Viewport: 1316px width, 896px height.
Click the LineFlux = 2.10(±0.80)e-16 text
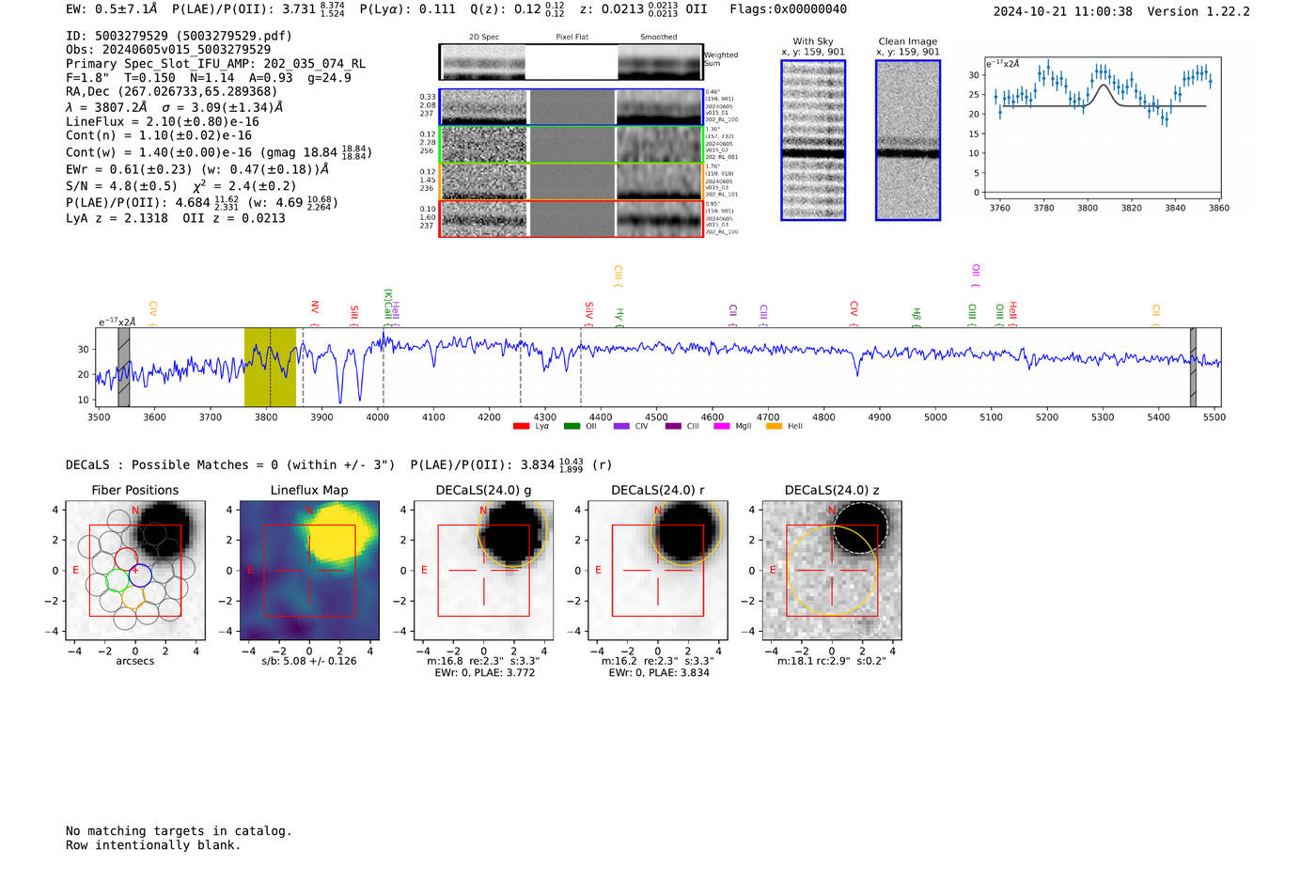[163, 122]
